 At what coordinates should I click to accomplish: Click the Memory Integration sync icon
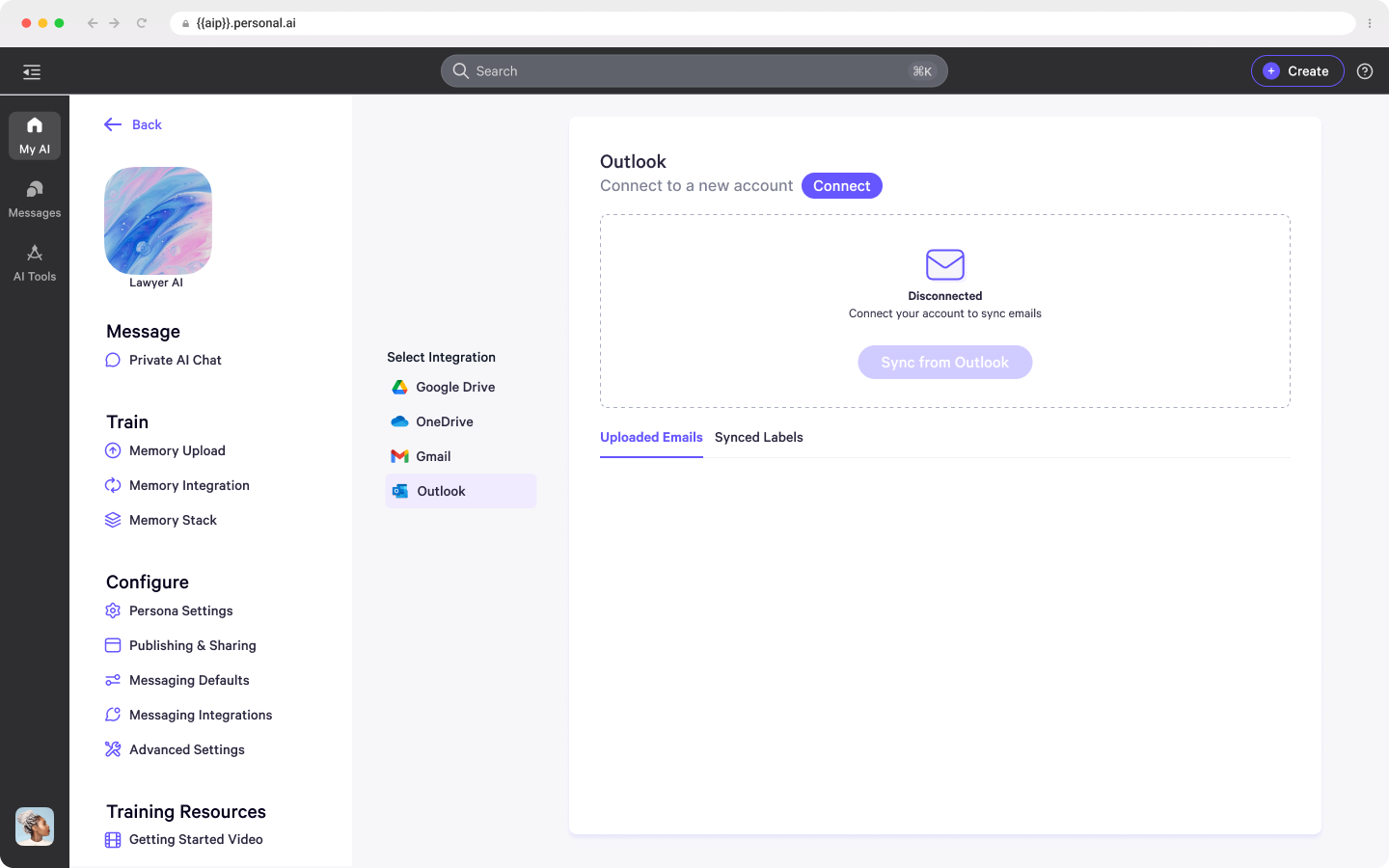point(113,485)
